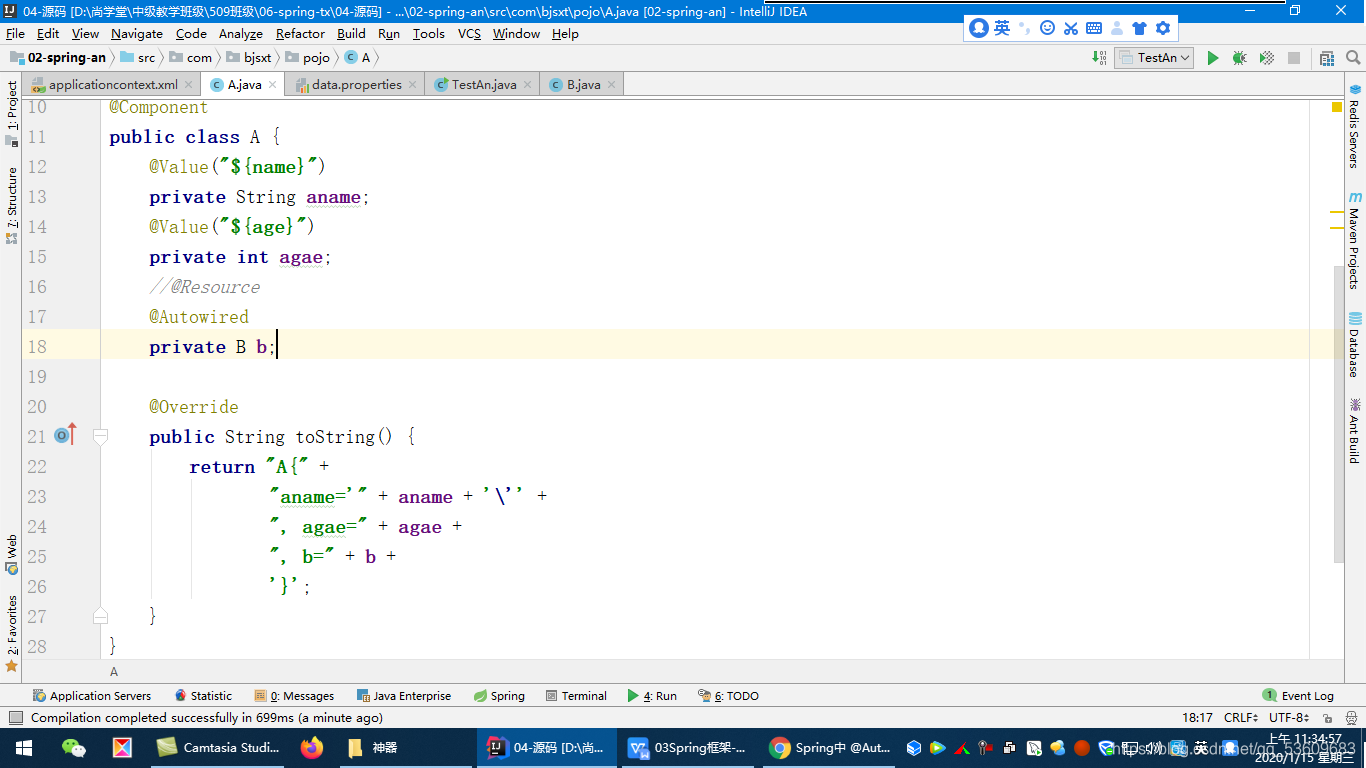1366x768 pixels.
Task: Open the File menu
Action: 15,33
